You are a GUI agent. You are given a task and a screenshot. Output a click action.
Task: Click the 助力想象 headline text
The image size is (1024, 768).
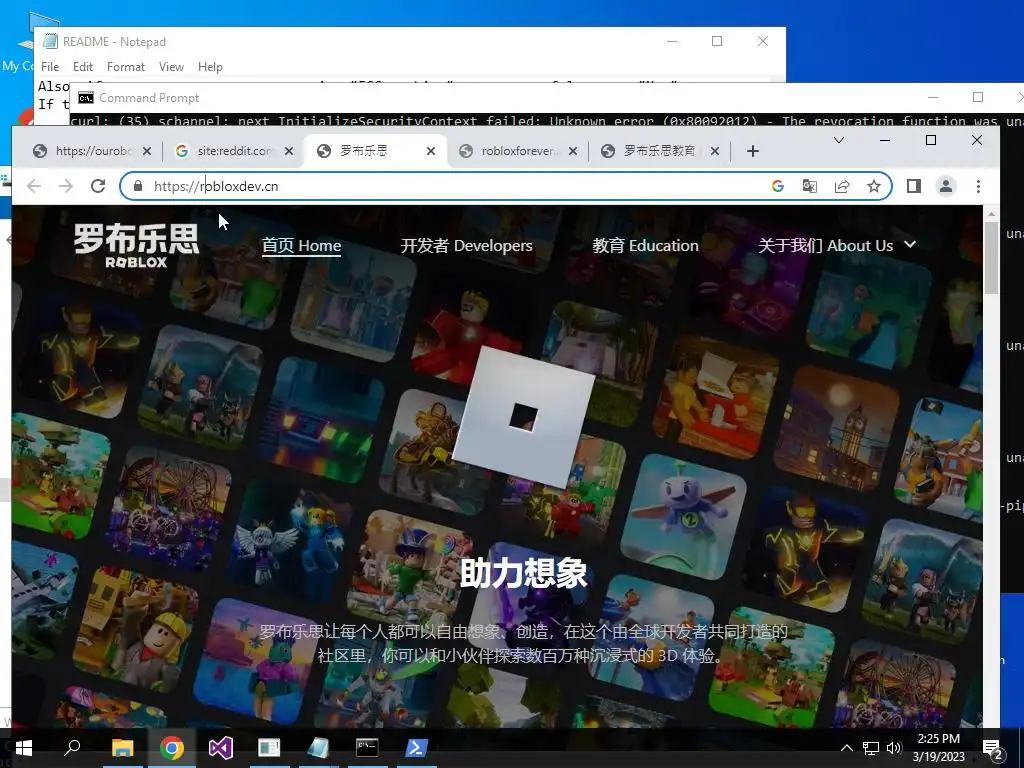pos(524,573)
